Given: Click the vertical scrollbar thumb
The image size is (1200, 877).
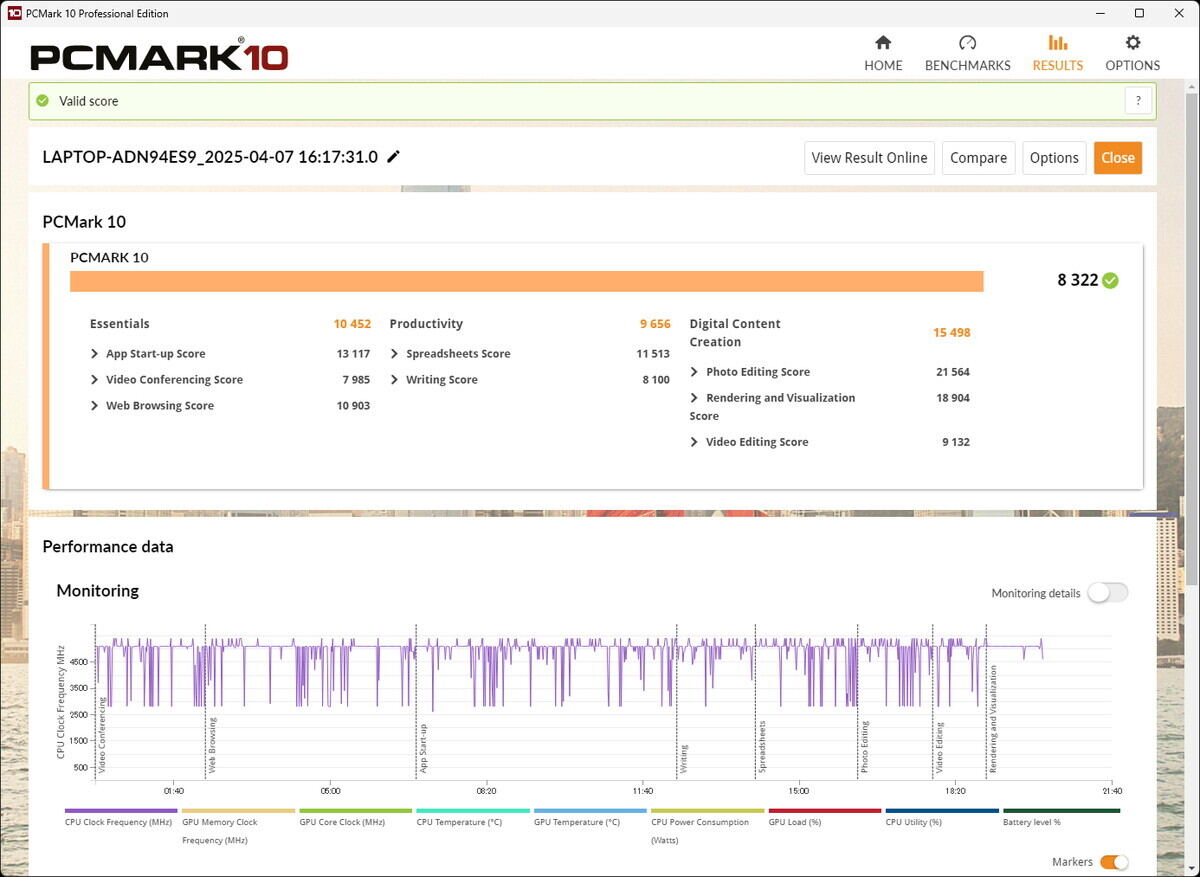Looking at the screenshot, I should 1191,340.
